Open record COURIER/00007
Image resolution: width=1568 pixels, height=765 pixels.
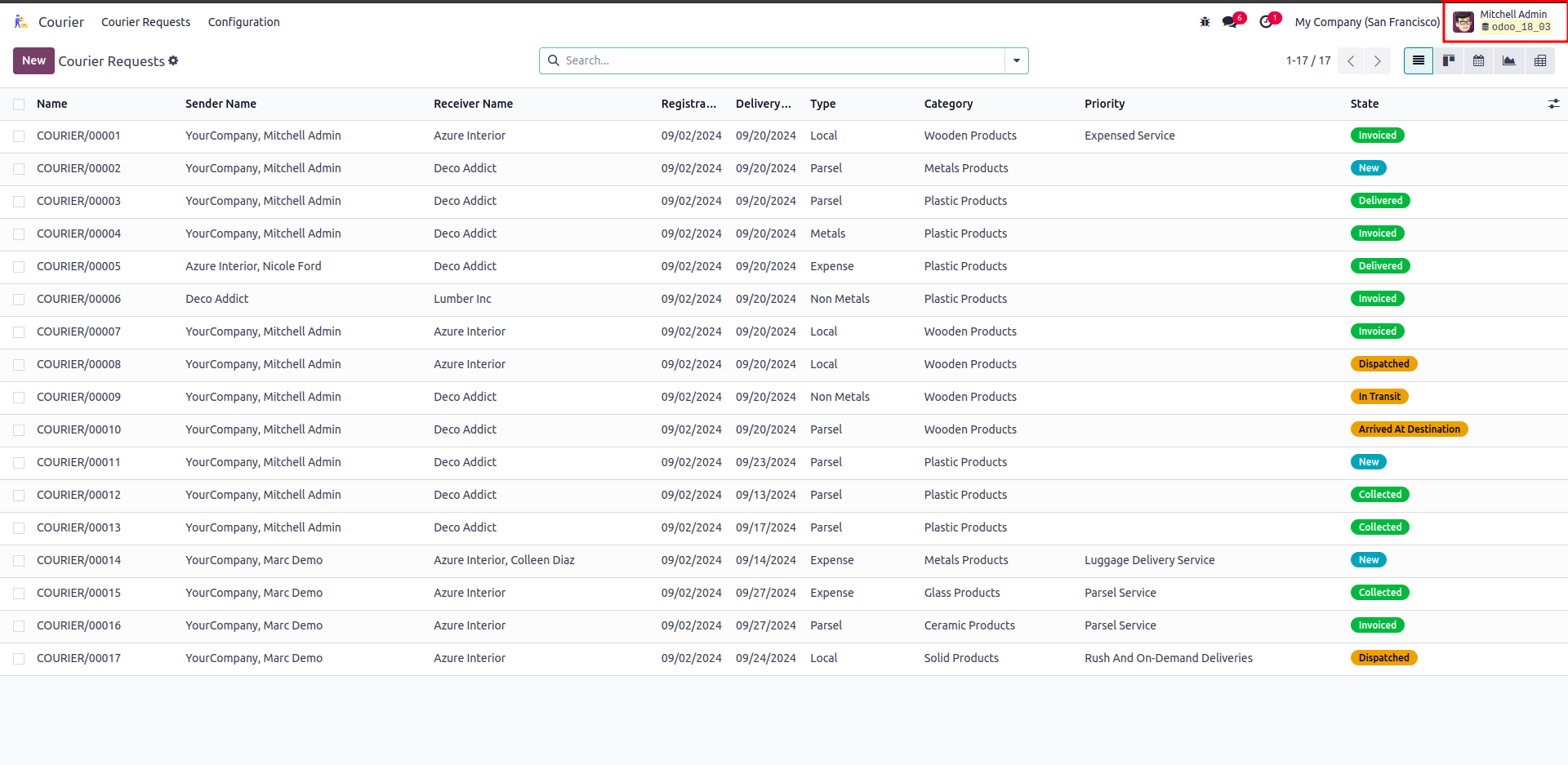point(78,331)
